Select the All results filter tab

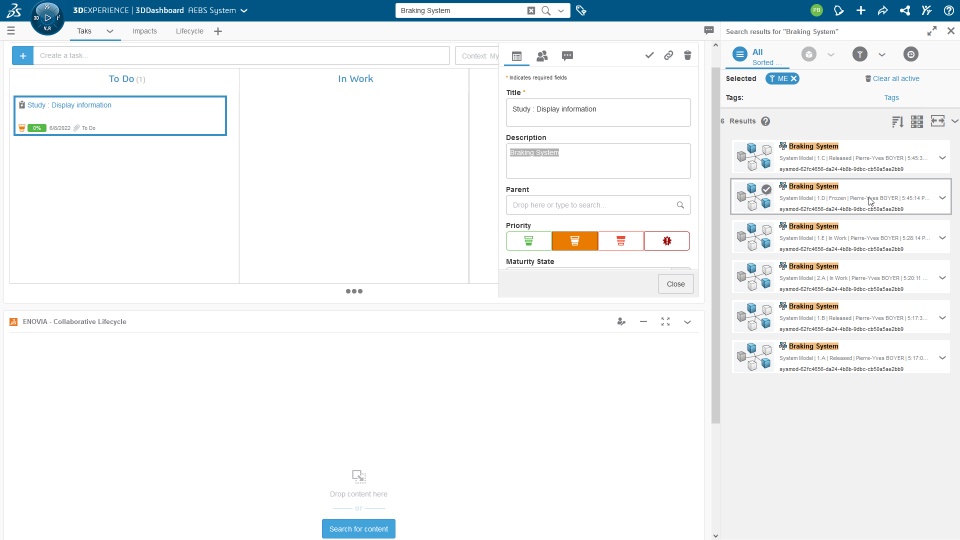coord(757,55)
